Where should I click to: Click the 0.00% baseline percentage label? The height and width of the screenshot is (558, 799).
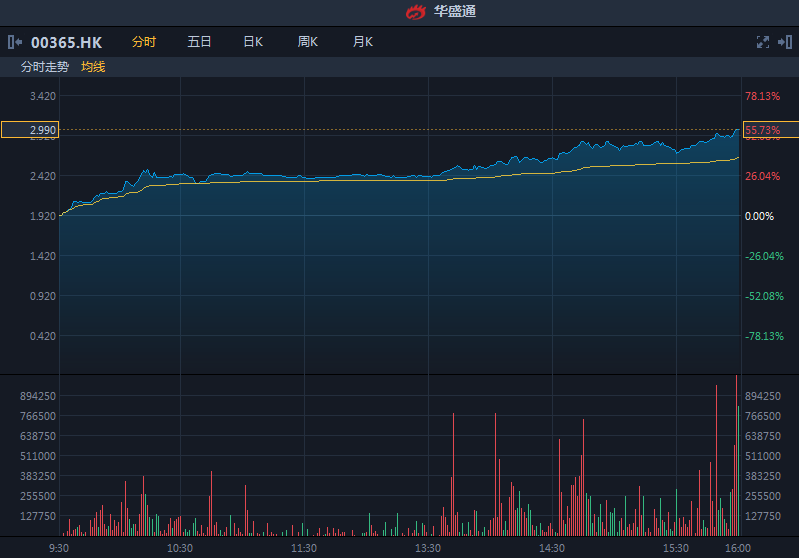click(x=760, y=216)
